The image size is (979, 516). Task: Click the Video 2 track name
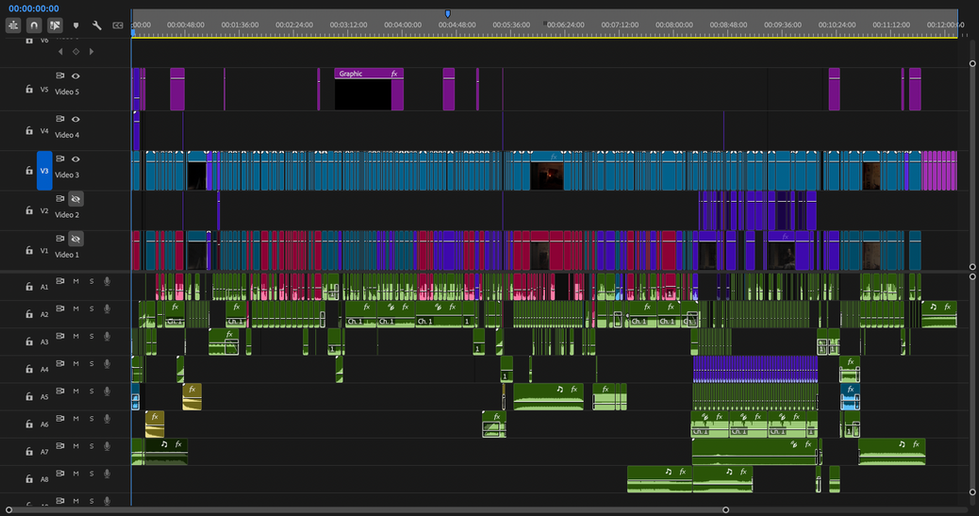[67, 215]
